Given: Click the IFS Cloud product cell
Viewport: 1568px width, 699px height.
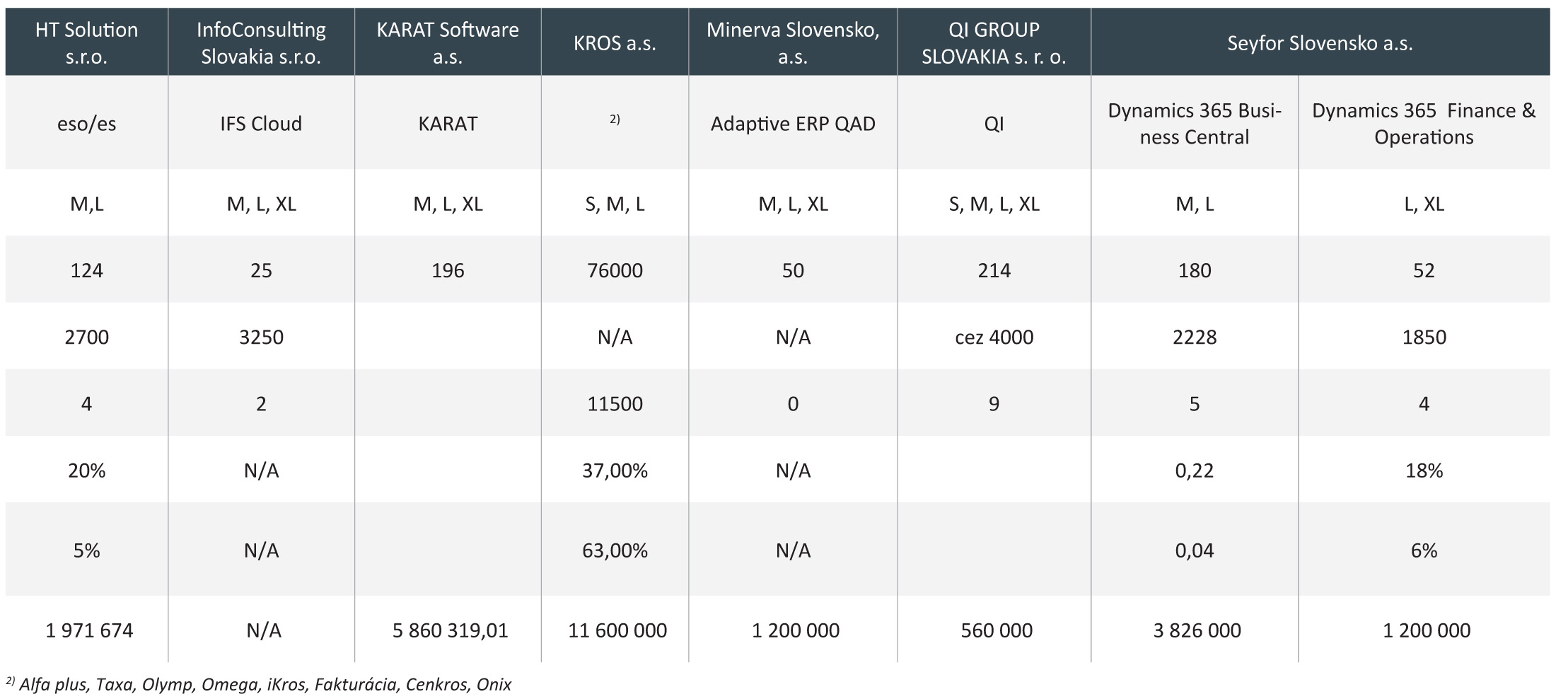Looking at the screenshot, I should point(261,124).
